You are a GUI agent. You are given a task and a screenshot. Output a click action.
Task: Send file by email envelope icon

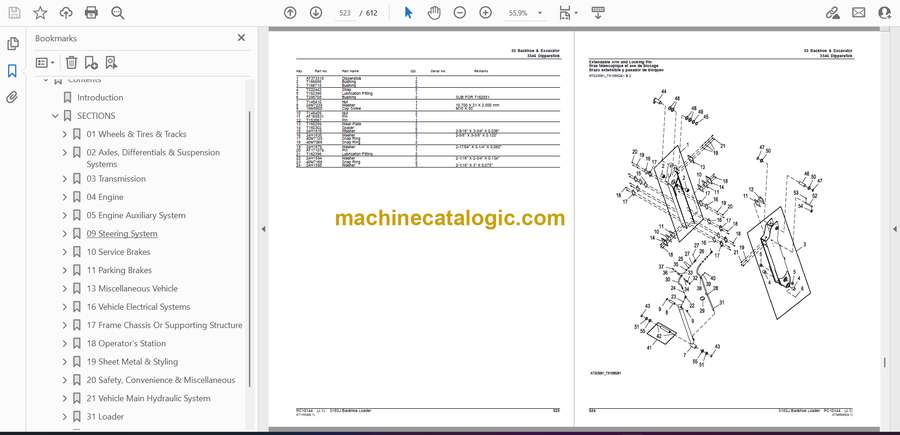(859, 13)
